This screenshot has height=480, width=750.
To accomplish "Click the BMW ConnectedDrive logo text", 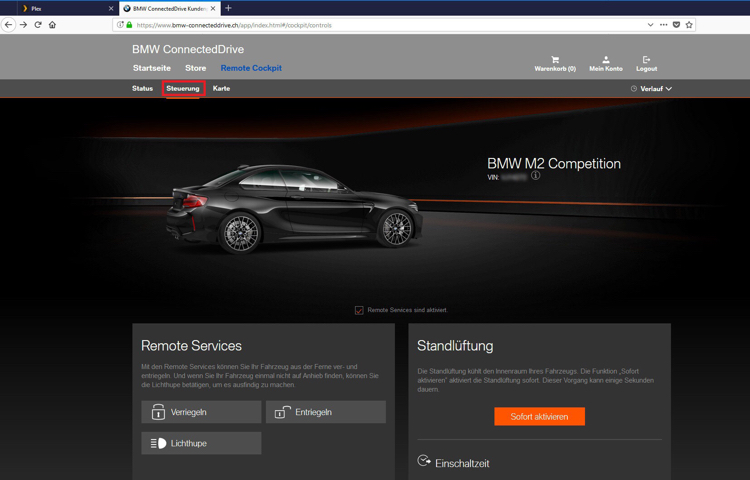I will (x=188, y=49).
